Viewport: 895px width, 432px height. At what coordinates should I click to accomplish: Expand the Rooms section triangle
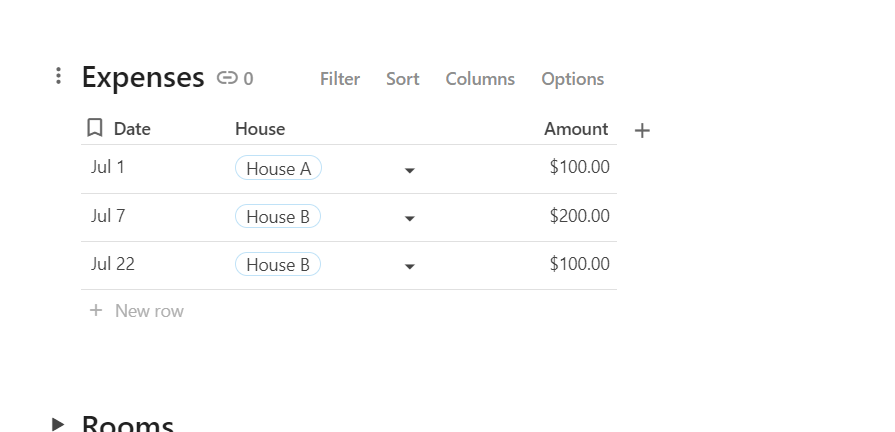point(58,423)
